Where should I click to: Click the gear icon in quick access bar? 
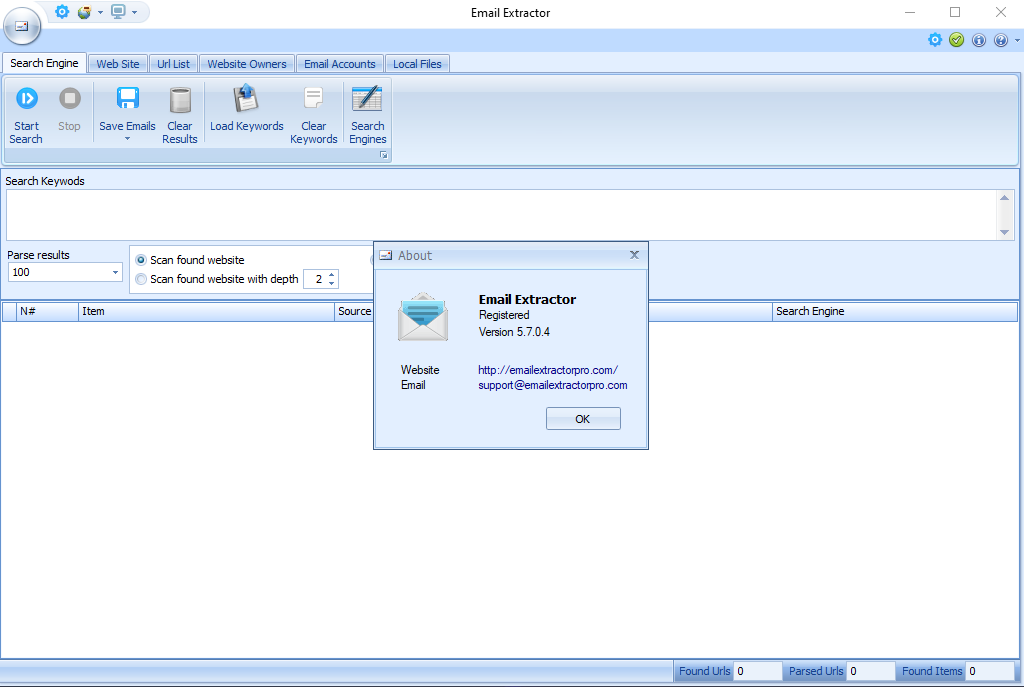click(61, 12)
